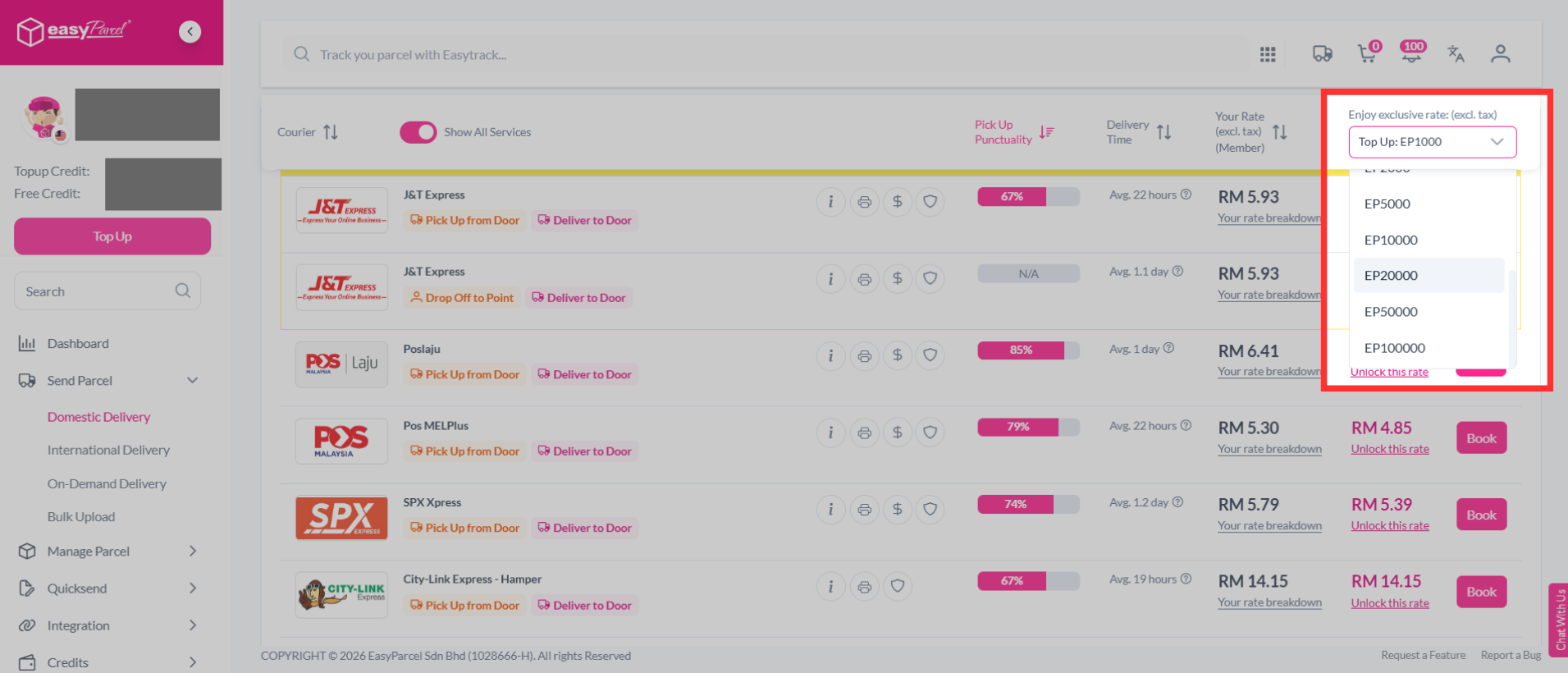Screen dimensions: 1568x673
Task: Choose EP100000 top up option
Action: (x=1429, y=348)
